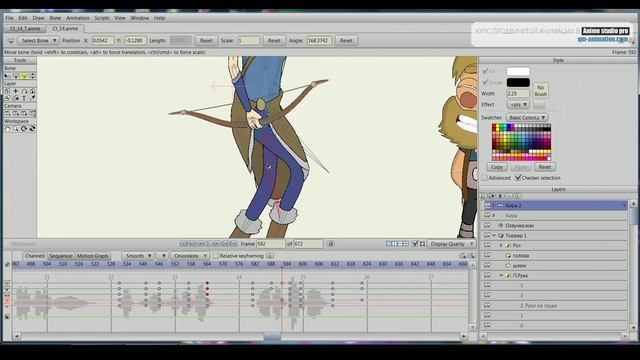Click the New Layer icon in Layers panel
The width and height of the screenshot is (640, 360).
click(x=484, y=196)
